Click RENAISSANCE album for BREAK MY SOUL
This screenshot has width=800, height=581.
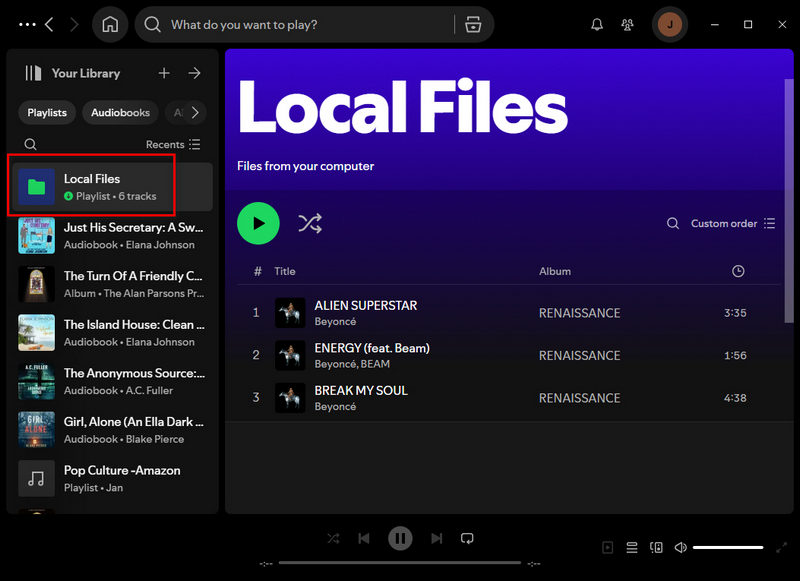[x=580, y=398]
